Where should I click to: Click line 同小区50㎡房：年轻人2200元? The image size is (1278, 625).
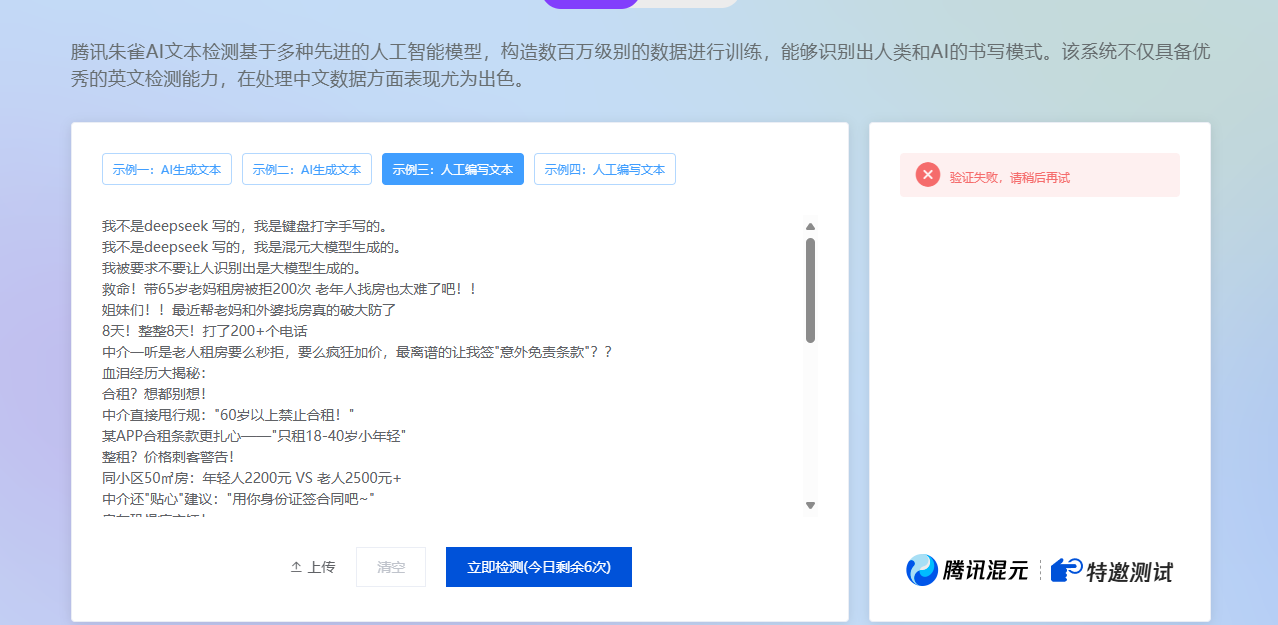point(251,478)
